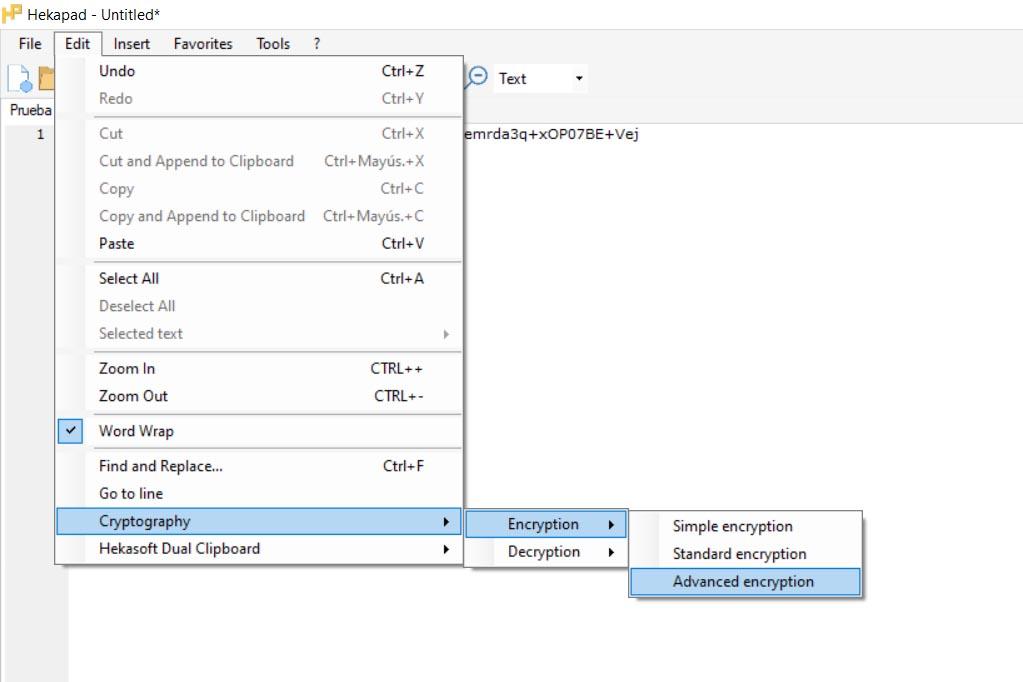The image size is (1023, 682).
Task: Close the Edit menu
Action: [x=78, y=44]
